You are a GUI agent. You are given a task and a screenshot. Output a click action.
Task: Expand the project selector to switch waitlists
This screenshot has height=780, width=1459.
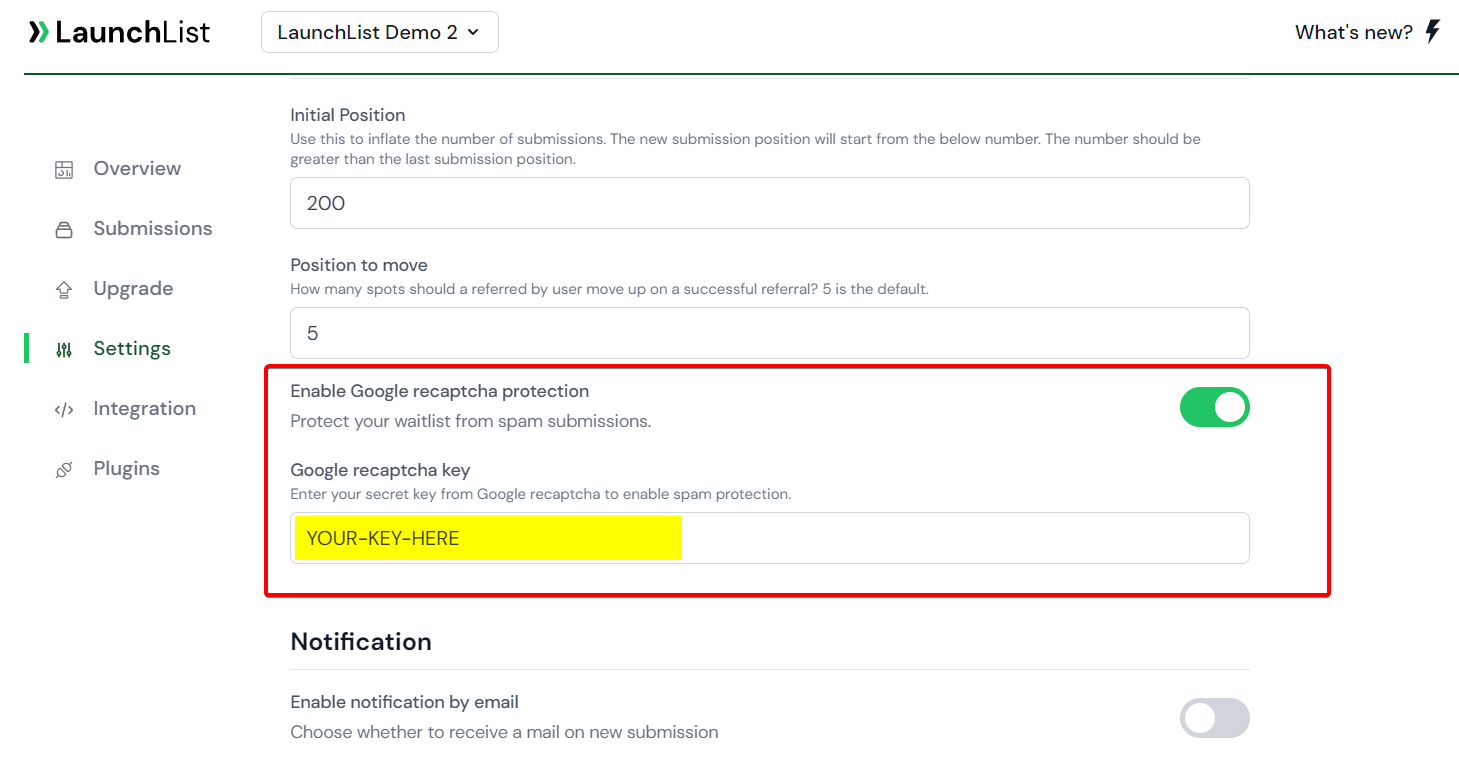[x=379, y=31]
